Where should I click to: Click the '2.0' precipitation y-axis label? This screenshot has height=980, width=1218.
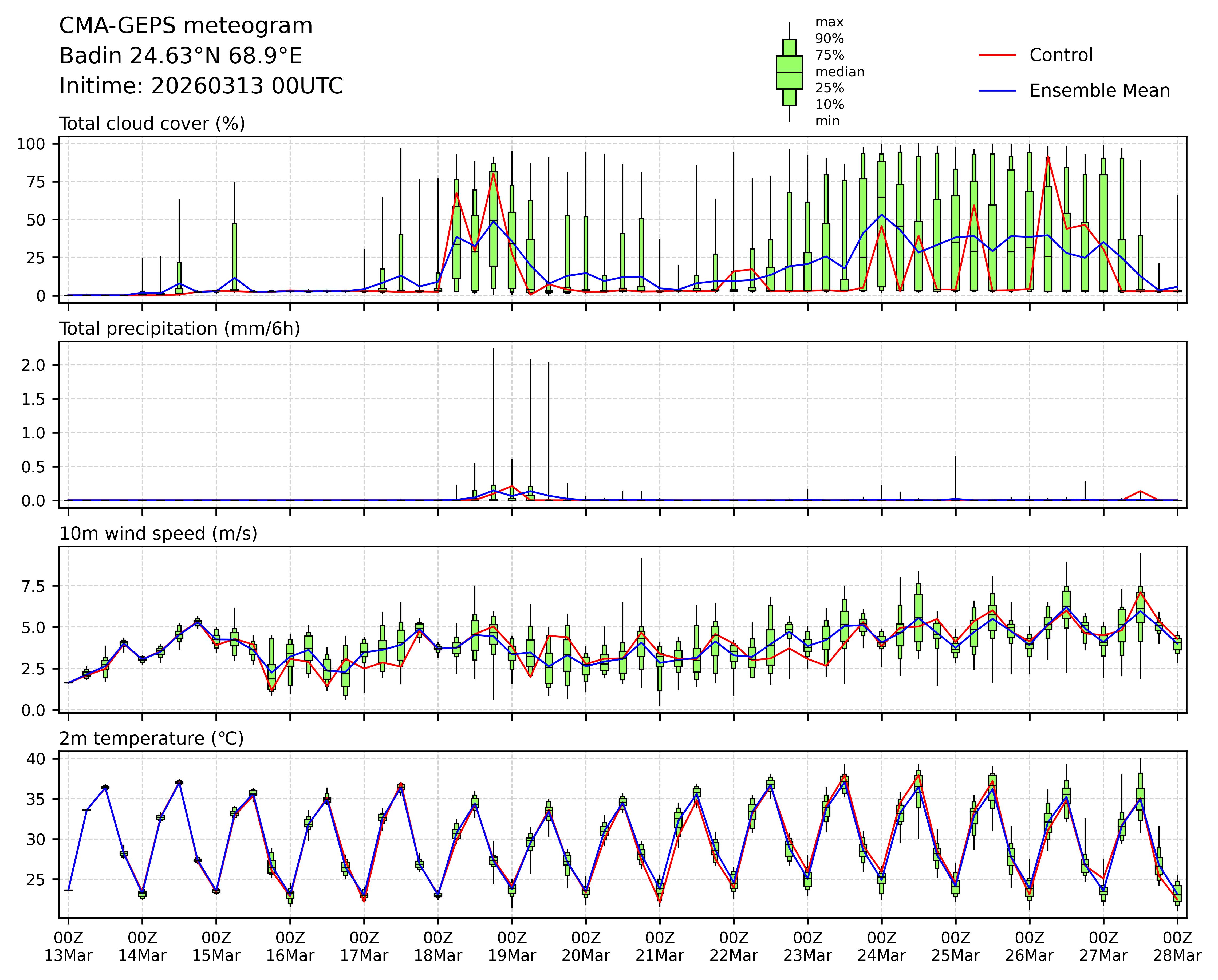point(33,365)
